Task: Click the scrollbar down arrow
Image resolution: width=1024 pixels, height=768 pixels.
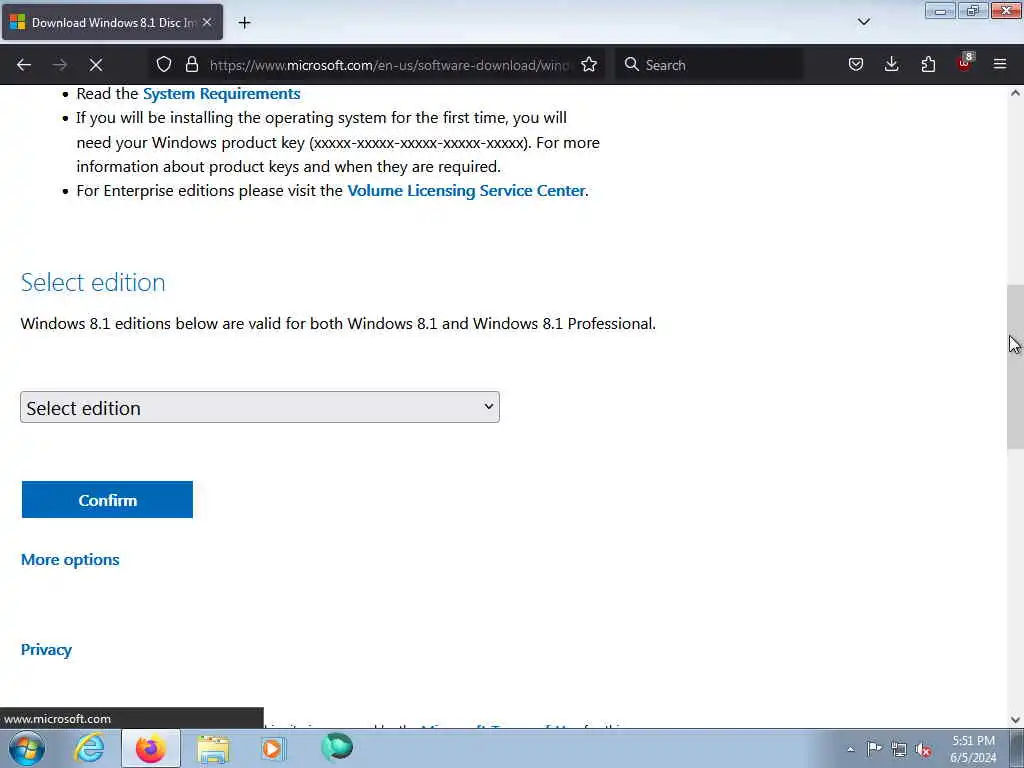Action: pos(1015,720)
